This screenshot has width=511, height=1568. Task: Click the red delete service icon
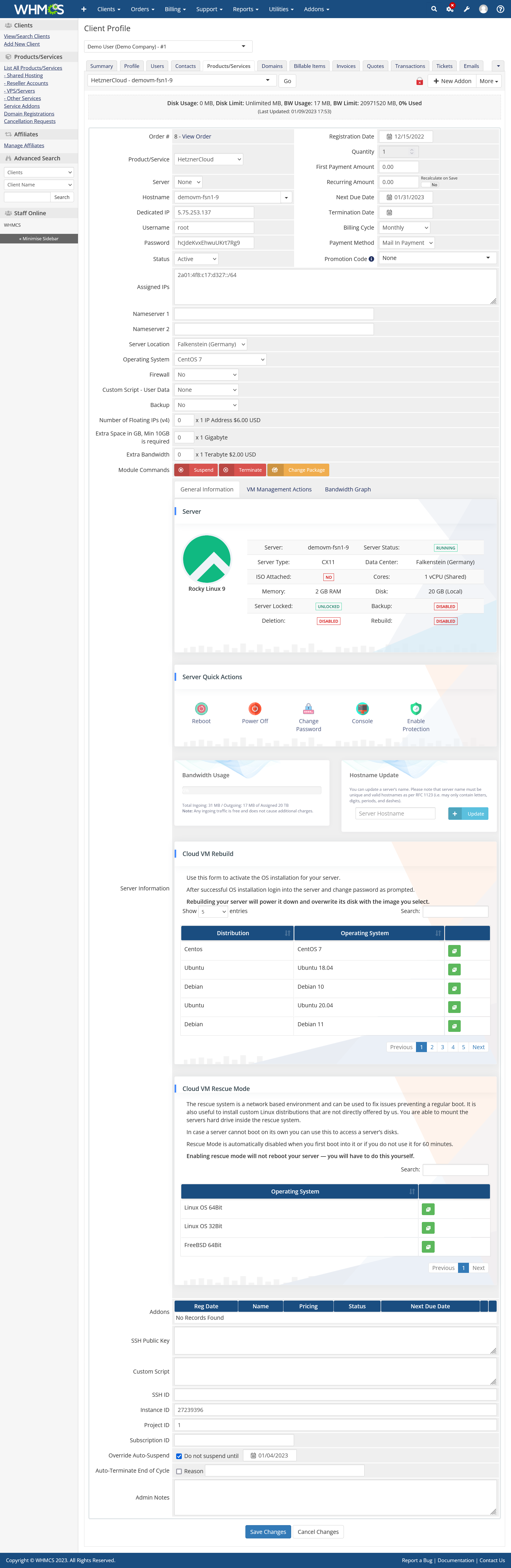419,82
